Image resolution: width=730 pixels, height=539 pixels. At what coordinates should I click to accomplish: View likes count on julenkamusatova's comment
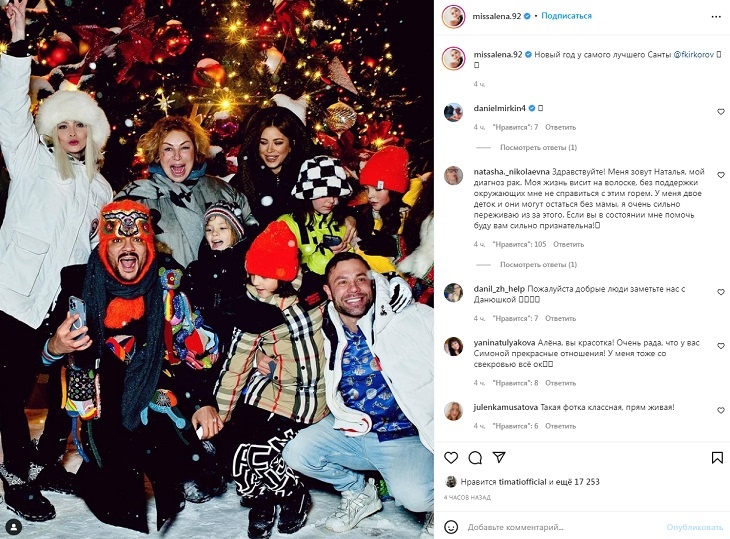tap(515, 426)
